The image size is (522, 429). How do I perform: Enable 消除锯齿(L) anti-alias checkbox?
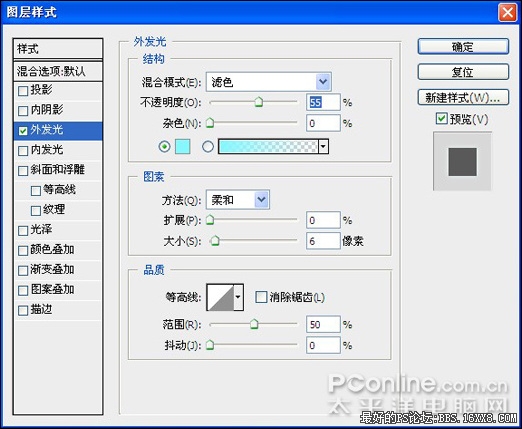pyautogui.click(x=261, y=297)
